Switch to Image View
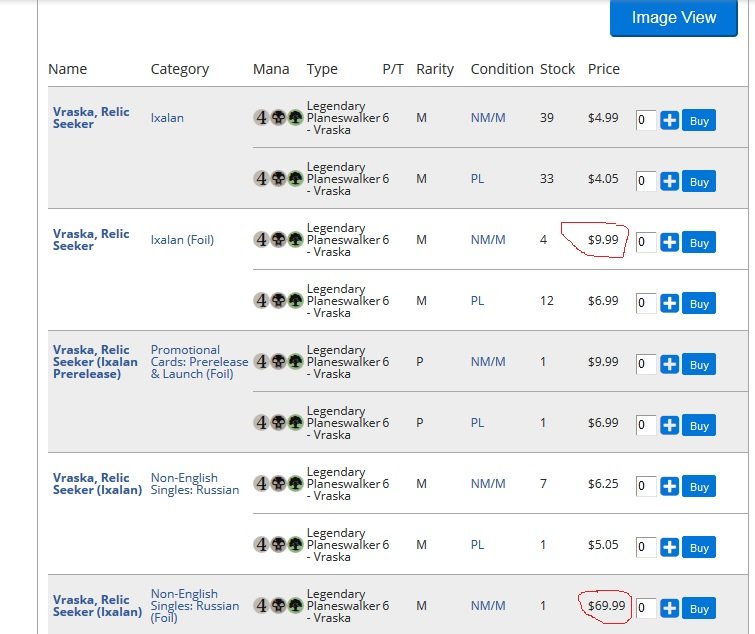Screen dimensions: 755x634 (x=673, y=18)
